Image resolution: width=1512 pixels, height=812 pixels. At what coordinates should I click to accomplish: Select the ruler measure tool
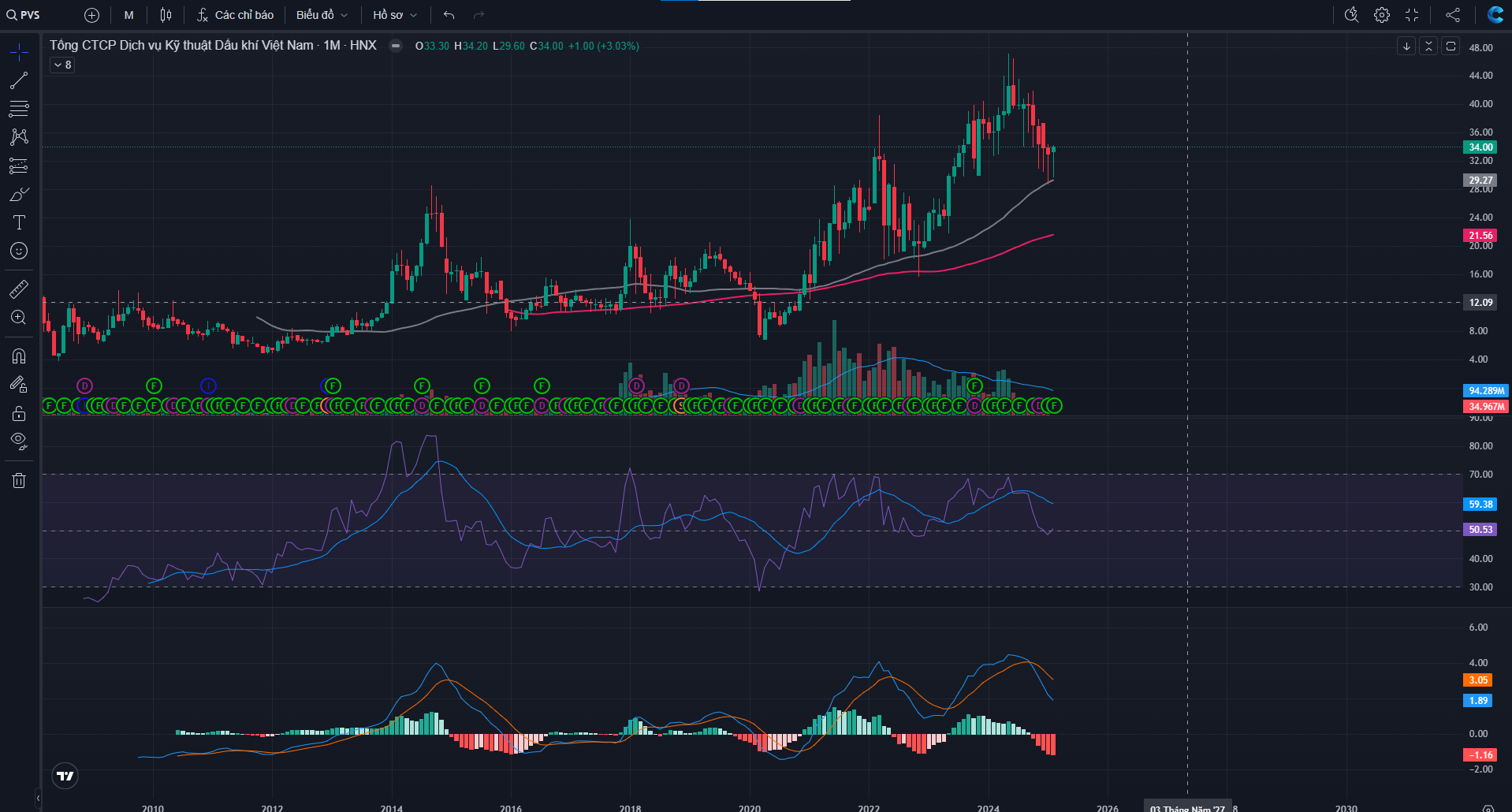19,289
